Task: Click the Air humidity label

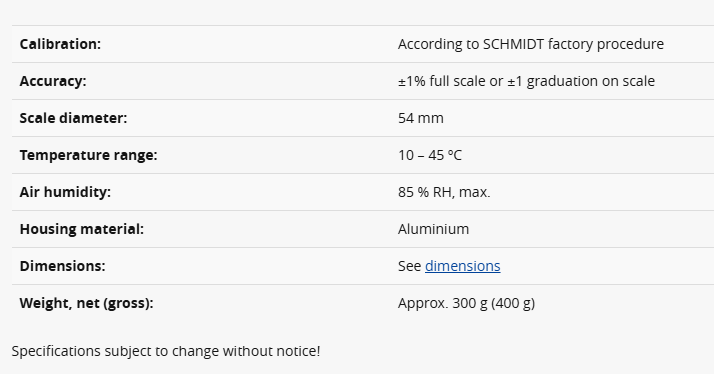Action: [x=65, y=192]
